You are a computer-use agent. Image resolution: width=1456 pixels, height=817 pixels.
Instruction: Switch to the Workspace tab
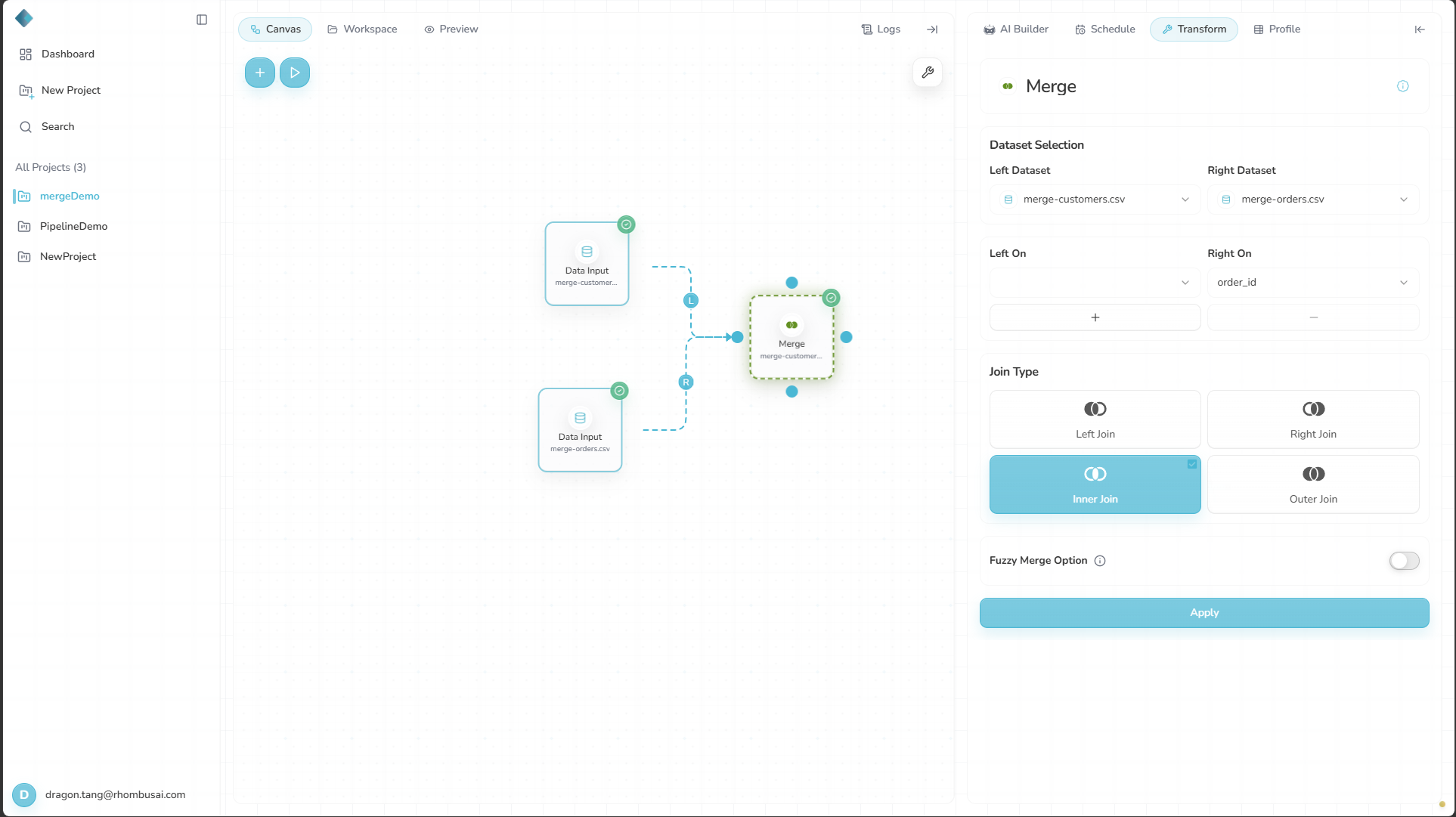click(362, 29)
